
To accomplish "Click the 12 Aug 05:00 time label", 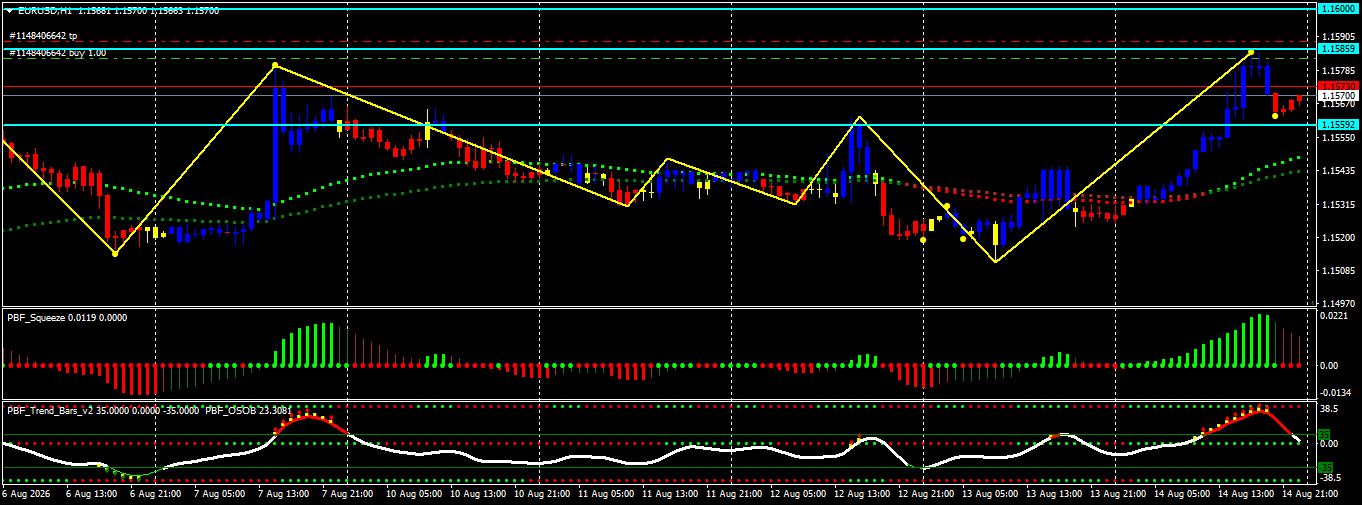I will [x=796, y=494].
